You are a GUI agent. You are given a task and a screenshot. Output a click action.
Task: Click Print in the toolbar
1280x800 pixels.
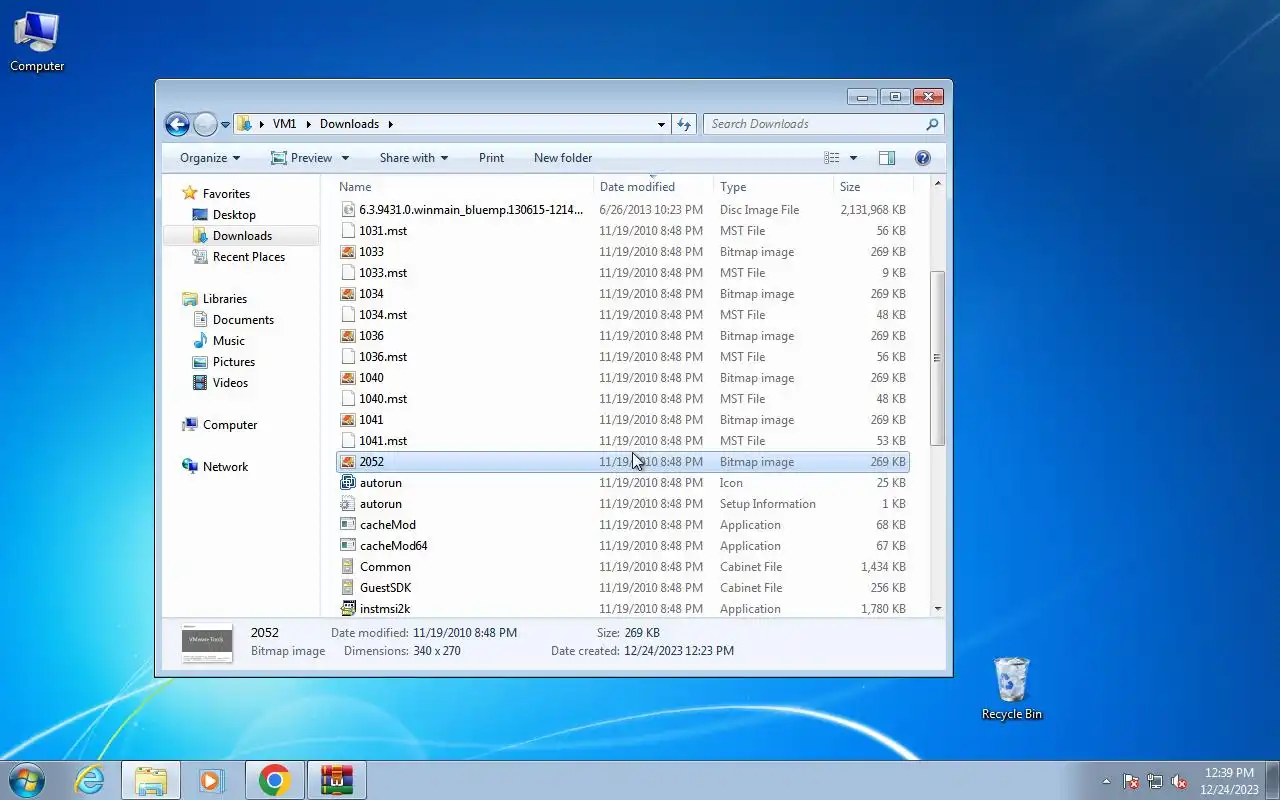tap(491, 158)
